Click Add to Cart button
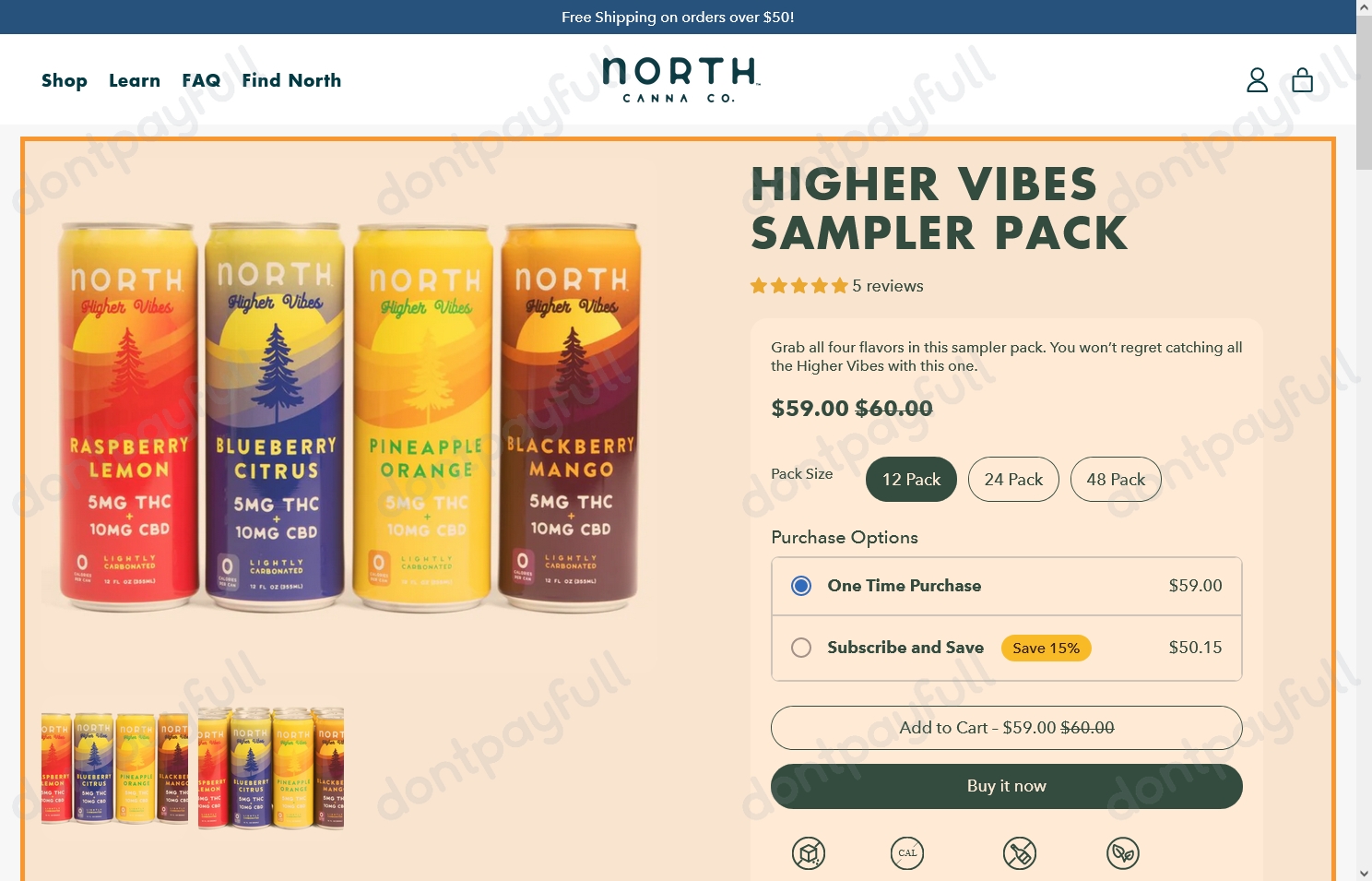 1007,728
